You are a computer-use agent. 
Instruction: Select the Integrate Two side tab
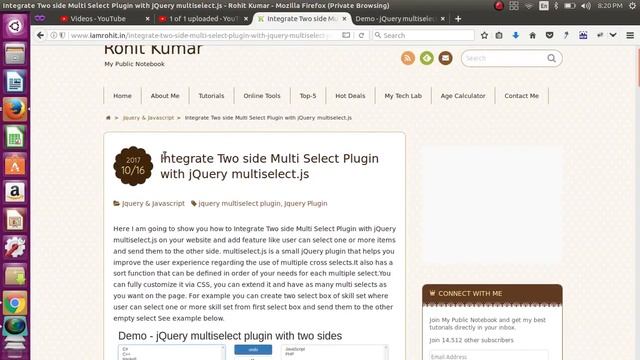tap(302, 19)
